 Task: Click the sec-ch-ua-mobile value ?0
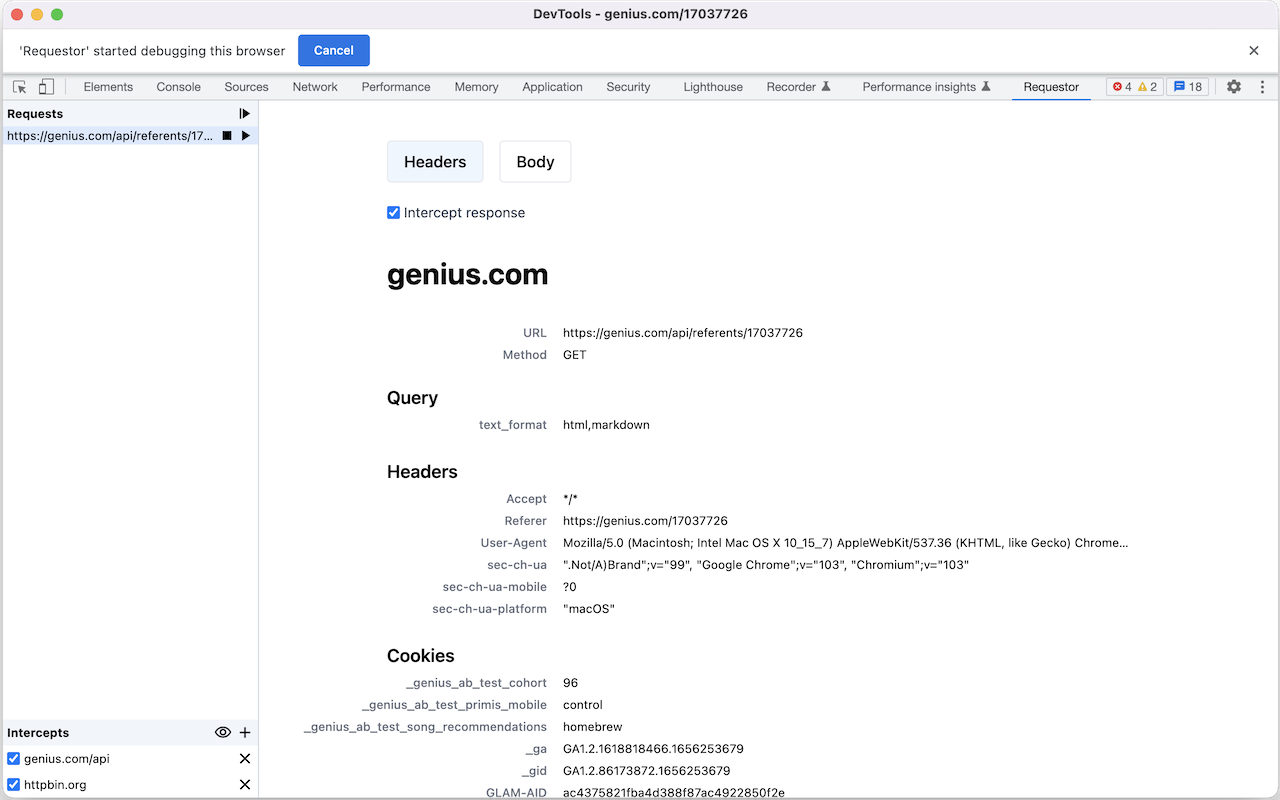[570, 587]
